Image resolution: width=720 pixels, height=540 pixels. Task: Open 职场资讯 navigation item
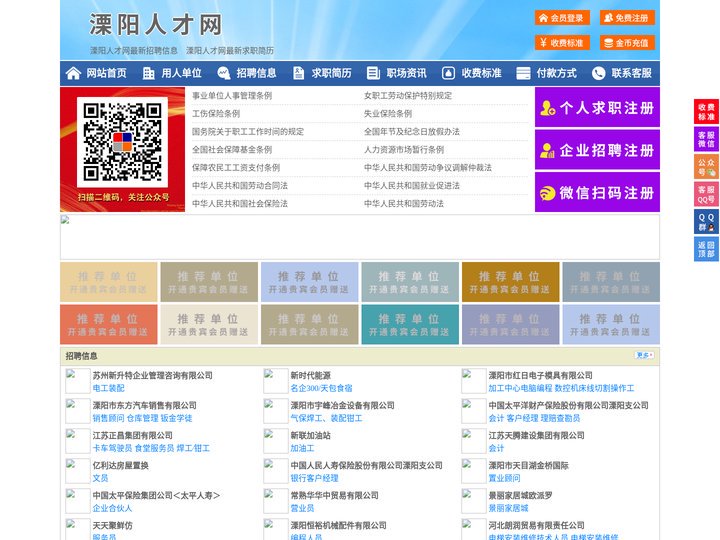[x=406, y=73]
